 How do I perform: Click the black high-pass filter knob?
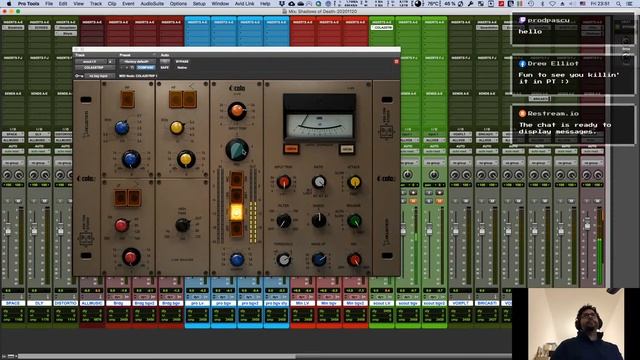pyautogui.click(x=182, y=225)
